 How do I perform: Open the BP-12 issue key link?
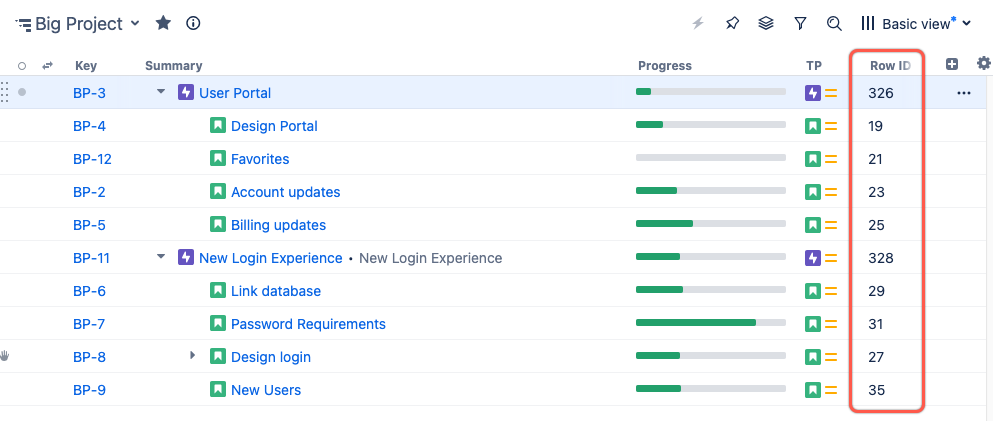[92, 159]
